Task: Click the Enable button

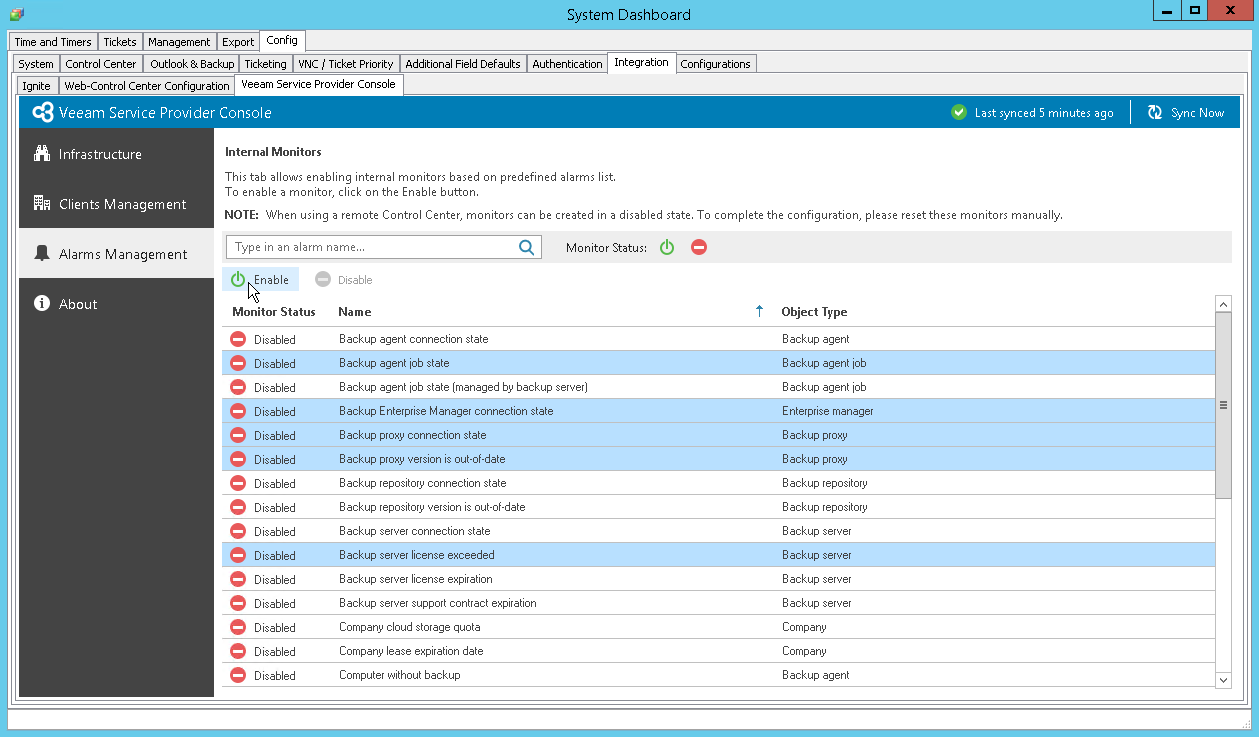Action: [260, 279]
